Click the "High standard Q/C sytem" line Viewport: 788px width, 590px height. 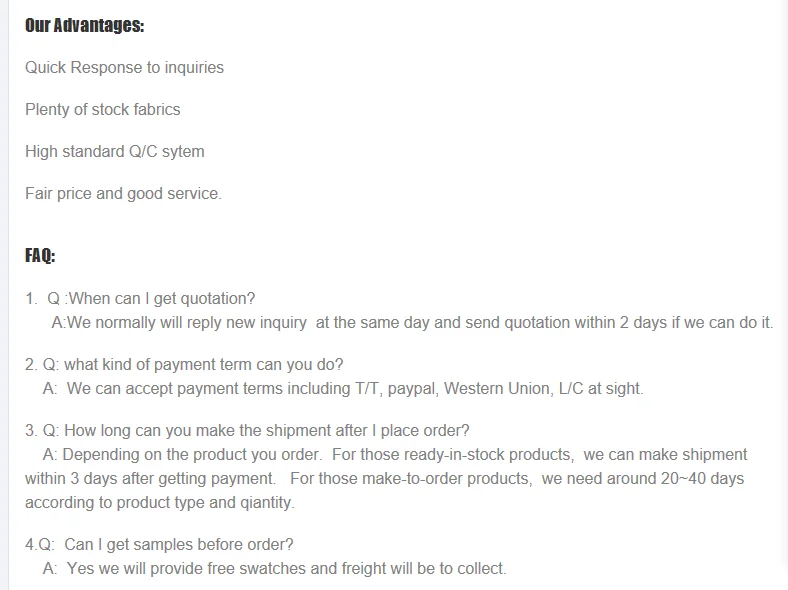point(114,152)
